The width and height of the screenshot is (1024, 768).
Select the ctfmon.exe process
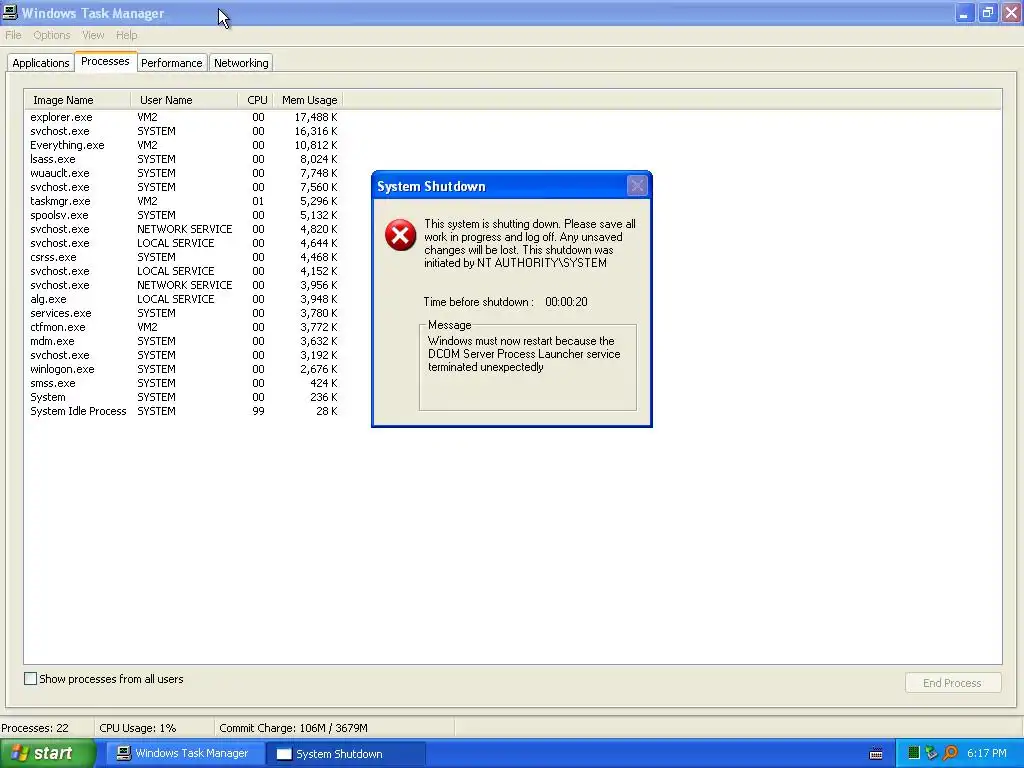(x=184, y=327)
